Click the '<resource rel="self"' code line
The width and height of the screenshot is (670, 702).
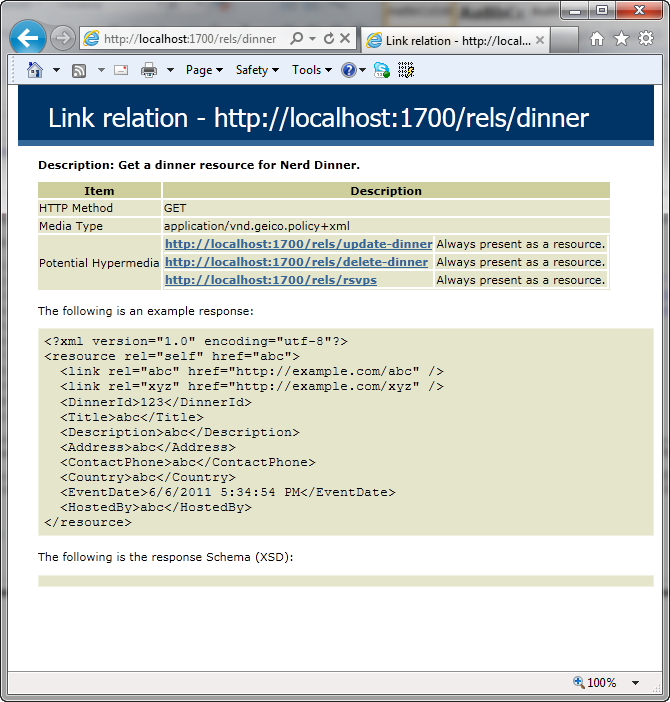(x=172, y=356)
